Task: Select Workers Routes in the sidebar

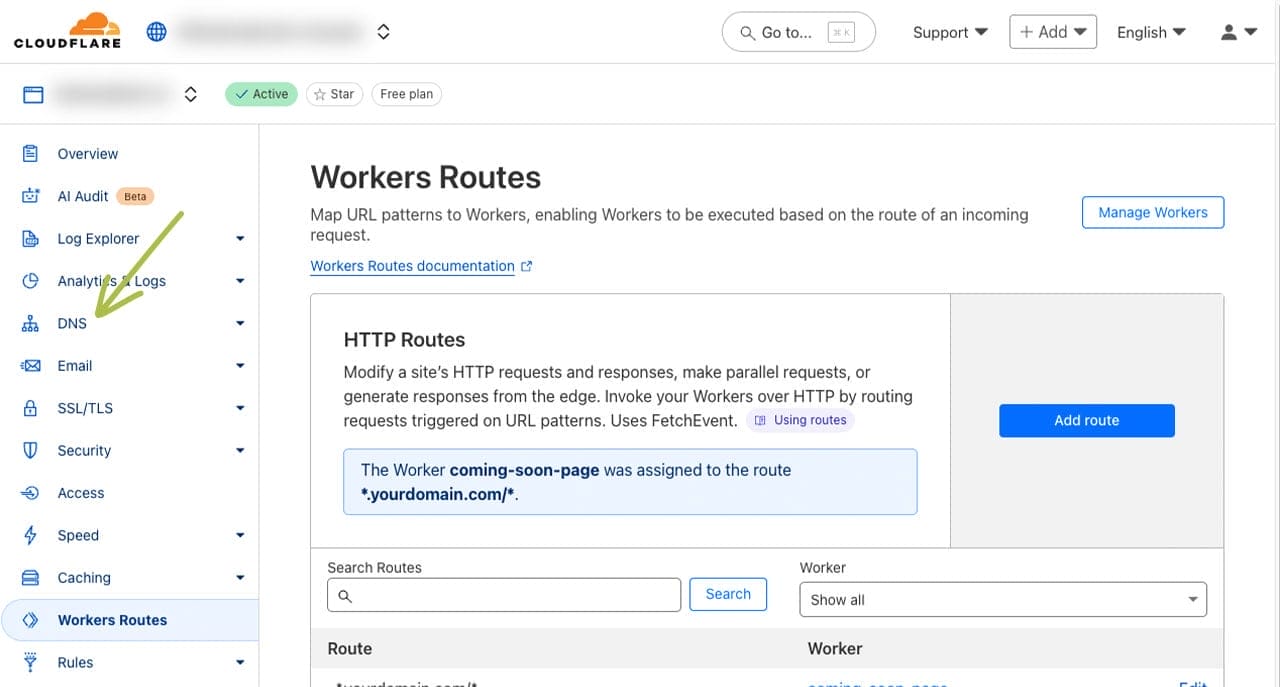Action: pos(129,620)
